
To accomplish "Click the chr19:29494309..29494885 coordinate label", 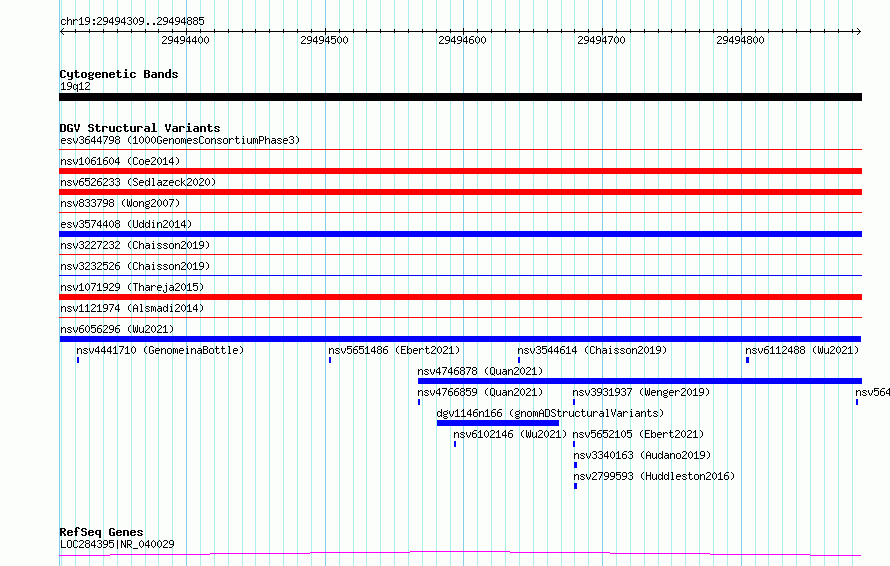I will (132, 22).
